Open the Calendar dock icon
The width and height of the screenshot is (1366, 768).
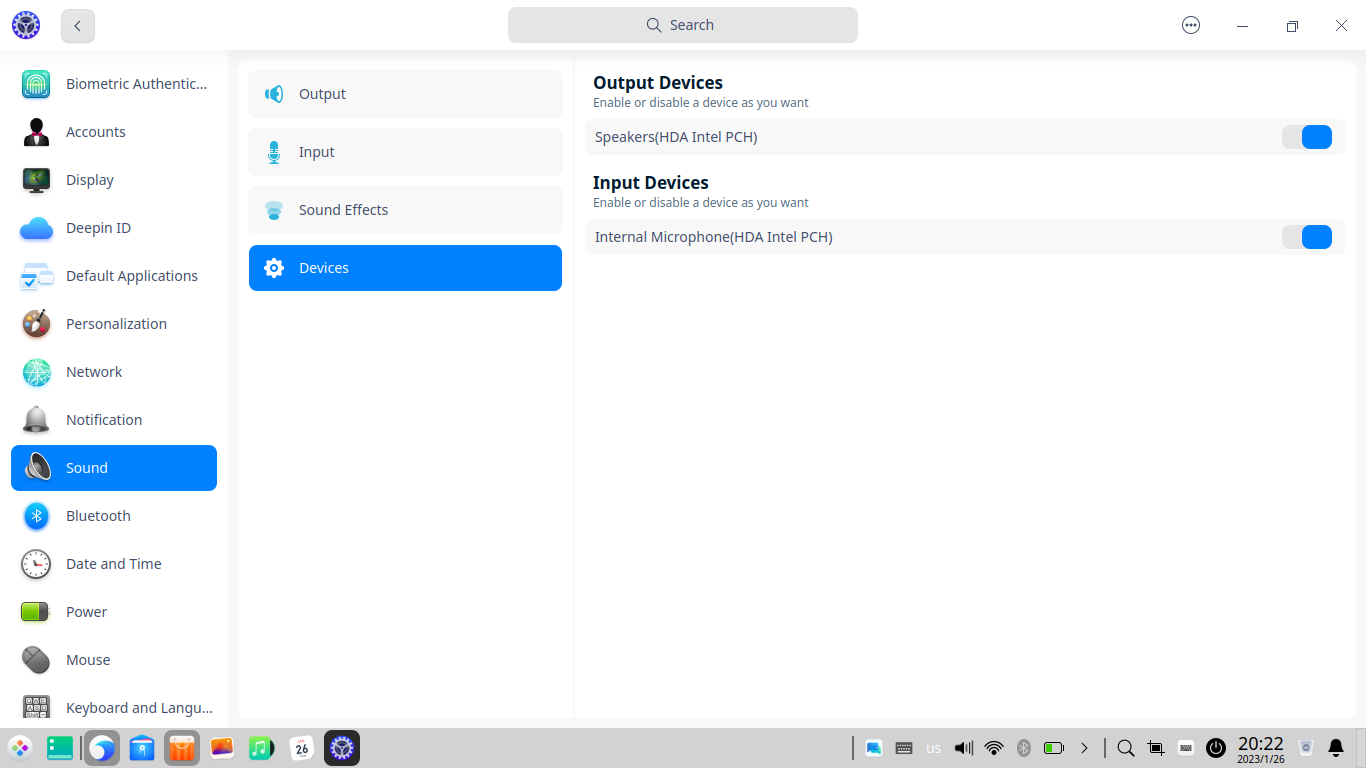click(x=302, y=748)
